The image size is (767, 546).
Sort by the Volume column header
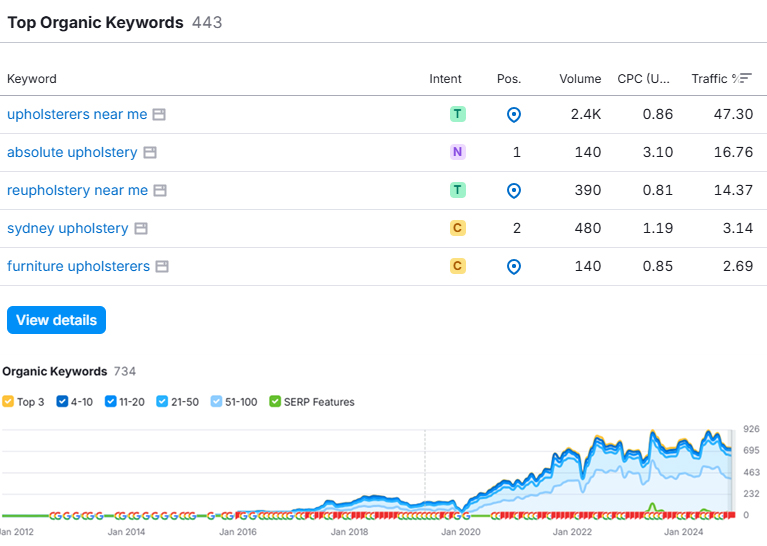pyautogui.click(x=580, y=79)
